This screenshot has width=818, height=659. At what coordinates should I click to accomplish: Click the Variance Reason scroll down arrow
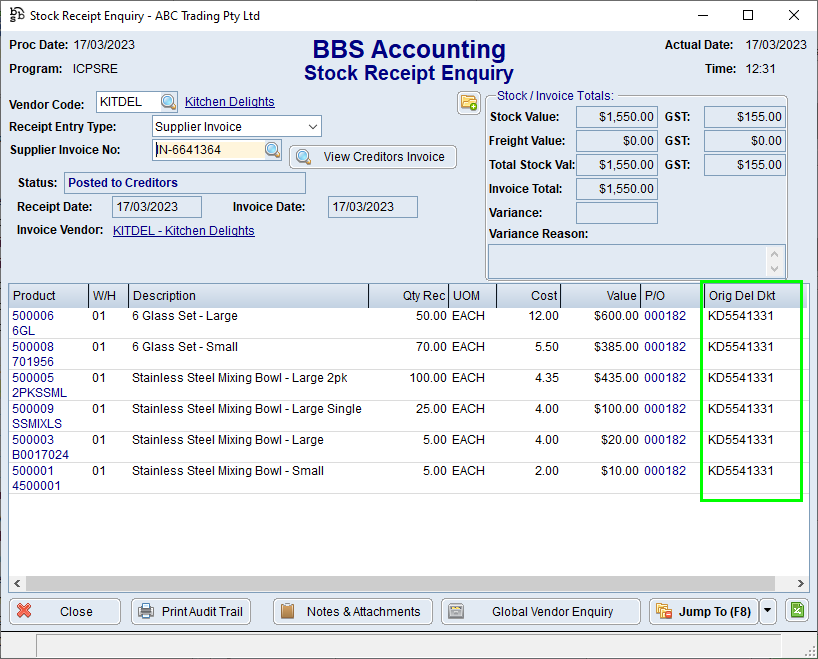(x=775, y=268)
